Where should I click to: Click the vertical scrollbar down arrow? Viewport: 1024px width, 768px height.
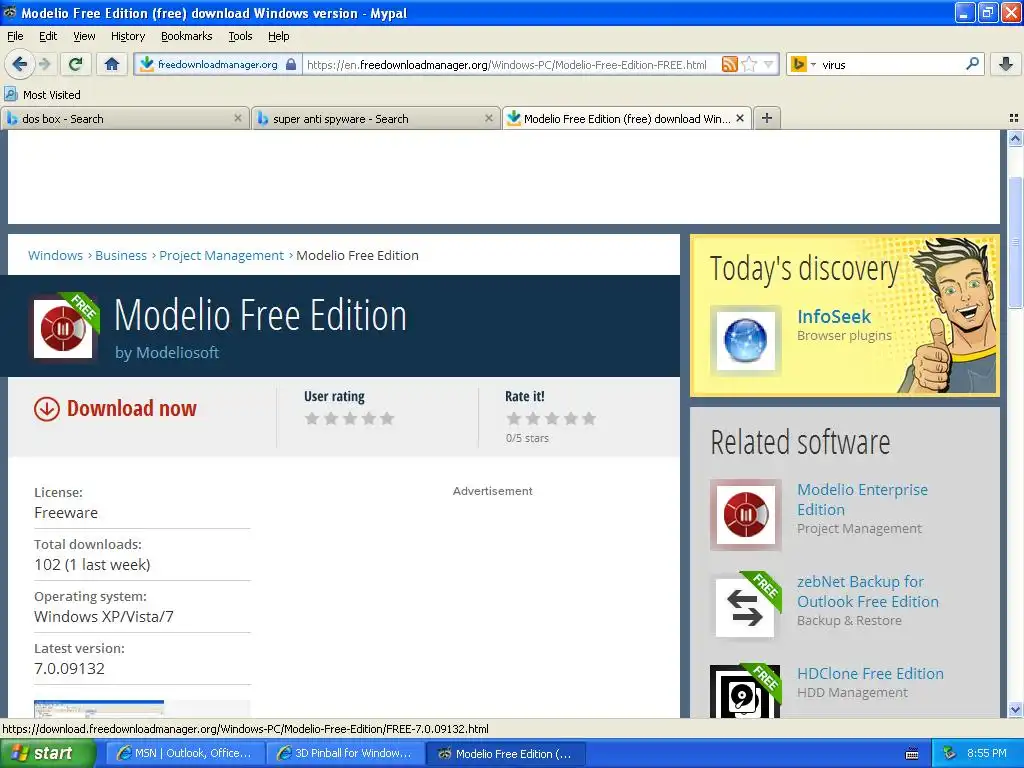click(x=1015, y=710)
